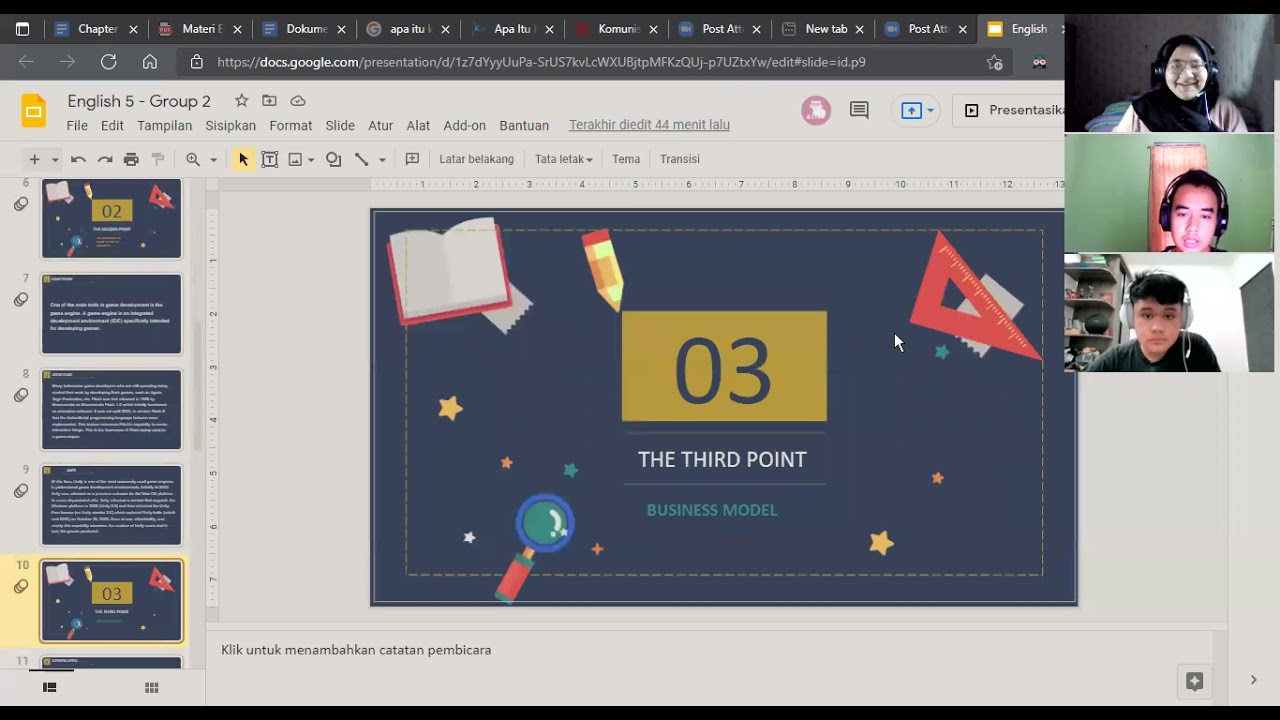This screenshot has height=720, width=1280.
Task: Open the new slide layout dropdown arrow
Action: 55,160
